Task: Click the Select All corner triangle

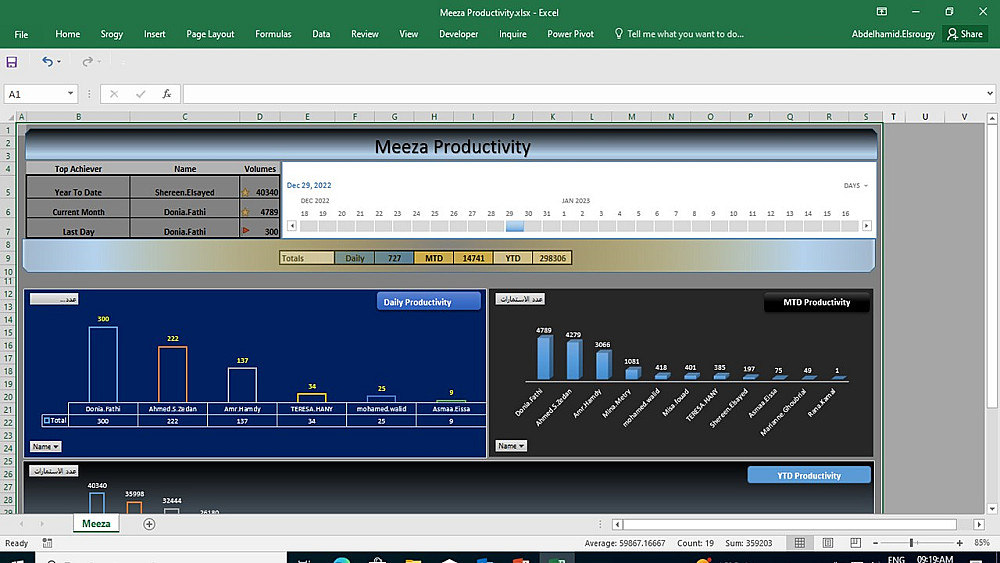Action: [x=10, y=117]
